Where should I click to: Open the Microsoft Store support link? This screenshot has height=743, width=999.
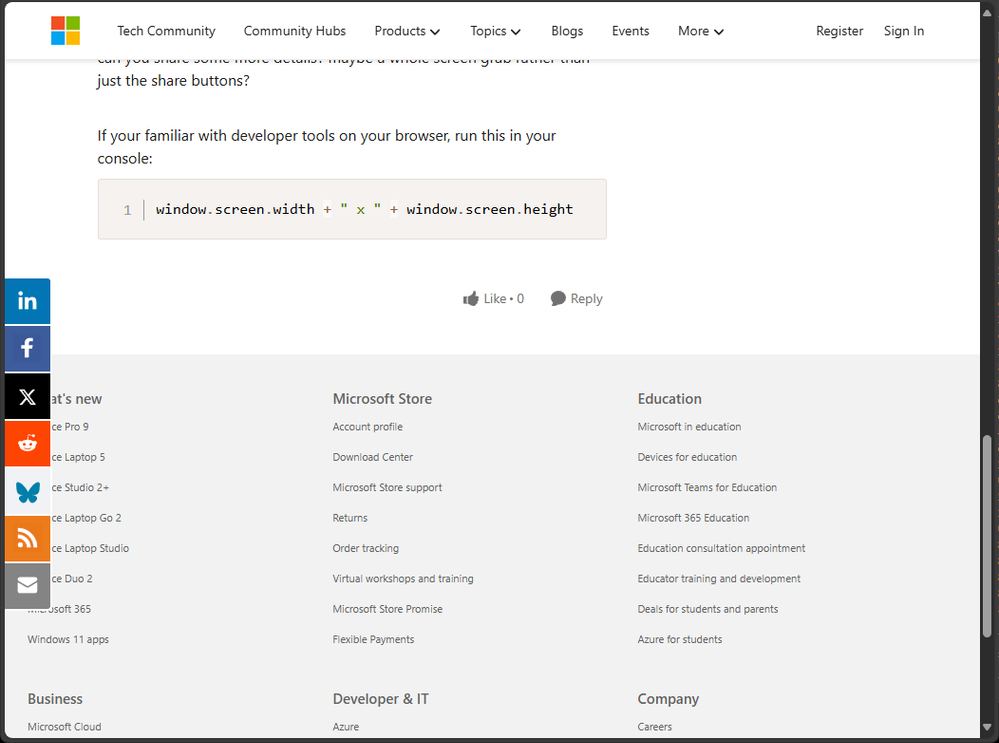[x=387, y=487]
